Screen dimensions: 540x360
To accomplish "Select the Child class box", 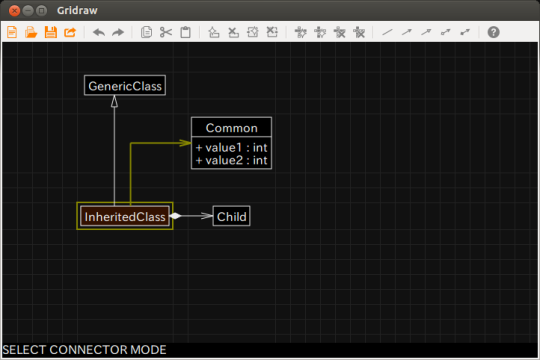I will tap(231, 216).
